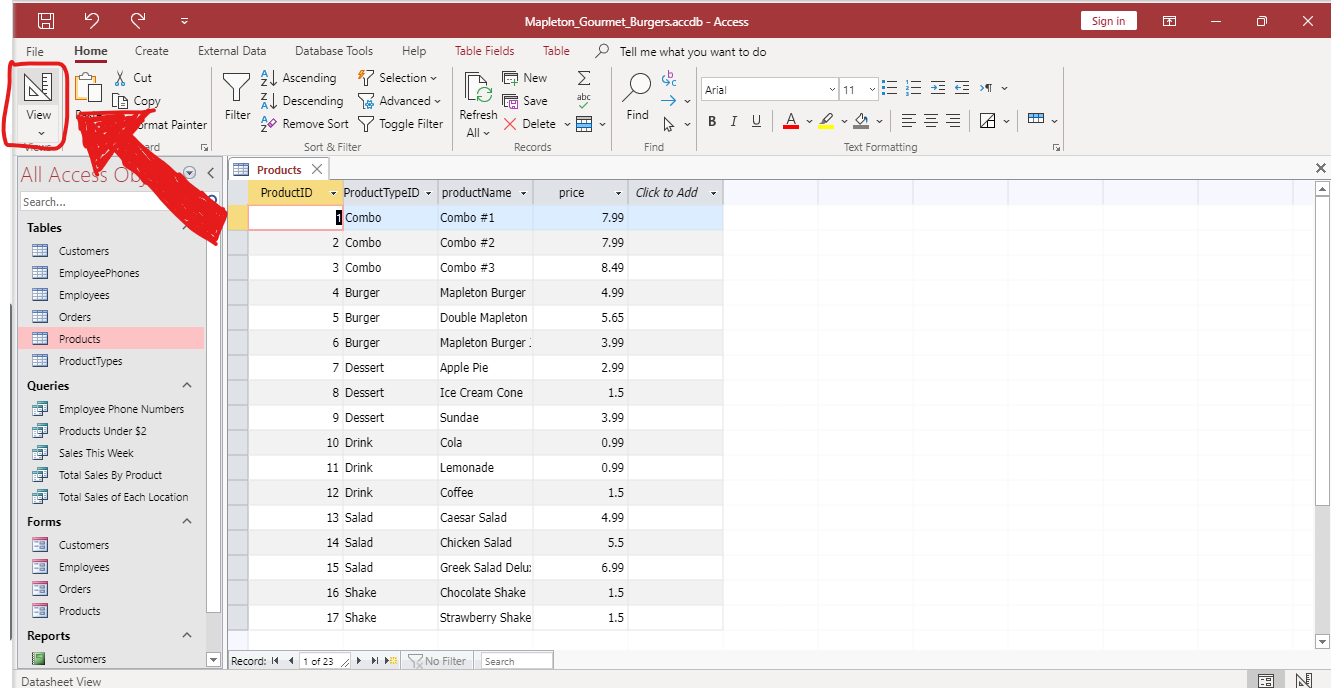This screenshot has width=1331, height=688.
Task: Click Save record in Records group
Action: coord(525,100)
